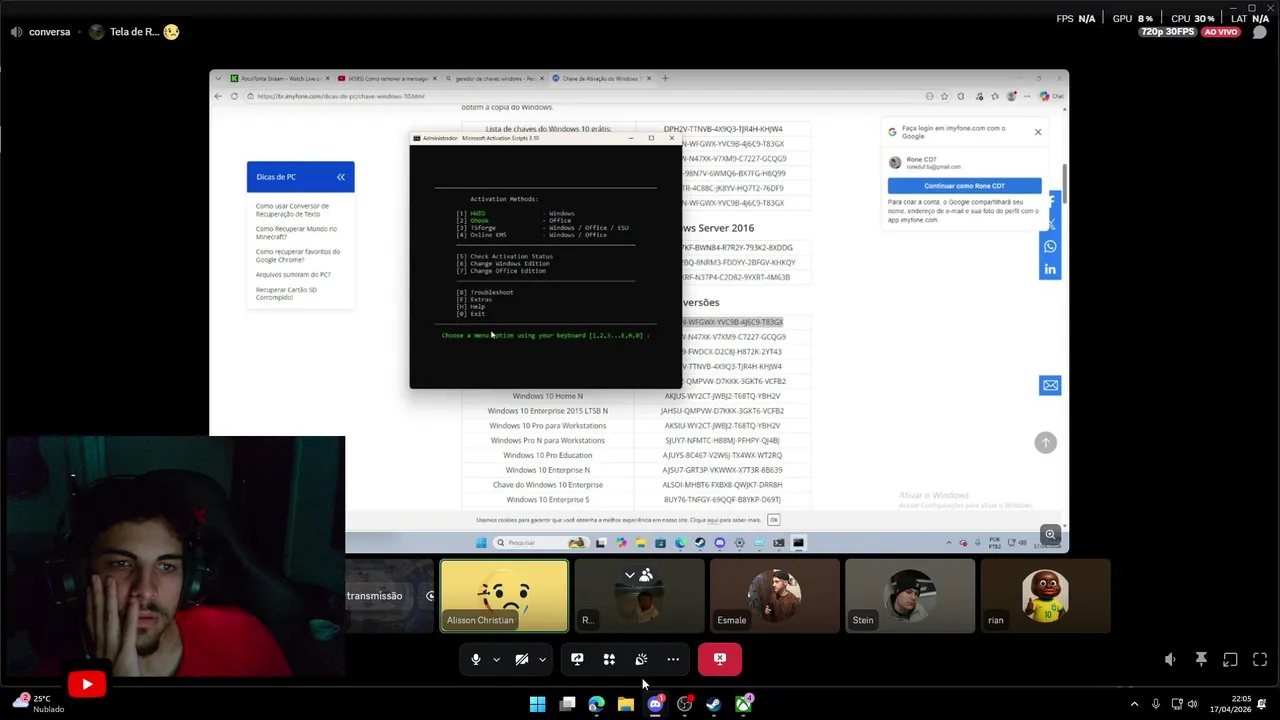
Task: Open the Xbox app from the taskbar
Action: pyautogui.click(x=744, y=704)
